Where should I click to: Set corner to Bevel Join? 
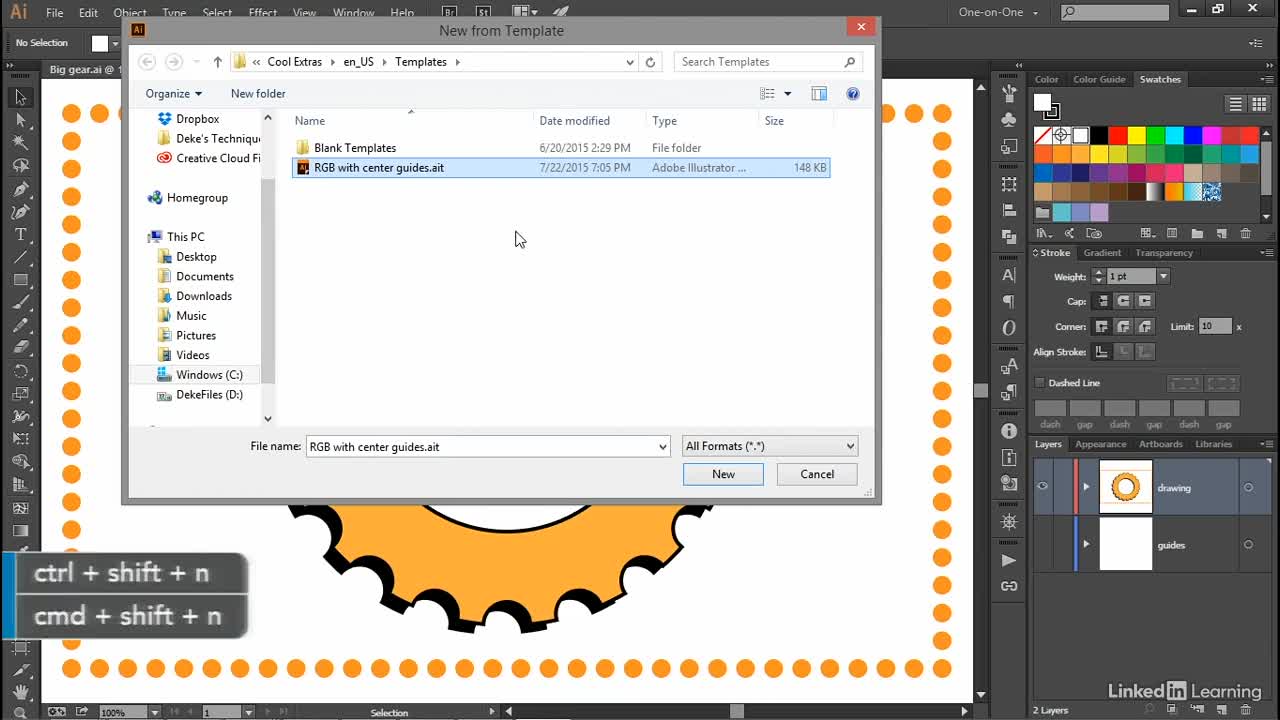1145,327
